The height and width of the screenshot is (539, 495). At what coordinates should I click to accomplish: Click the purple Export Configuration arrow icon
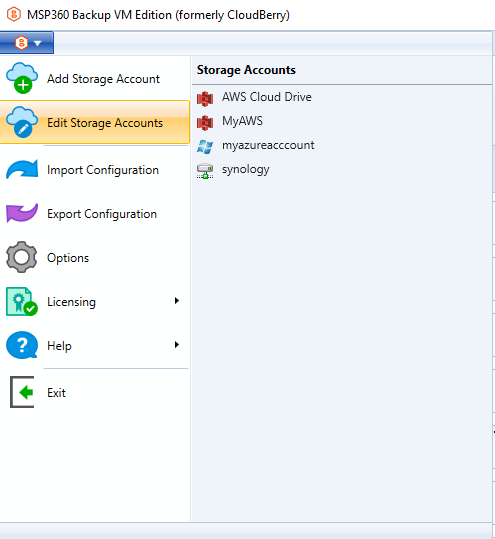tap(22, 213)
